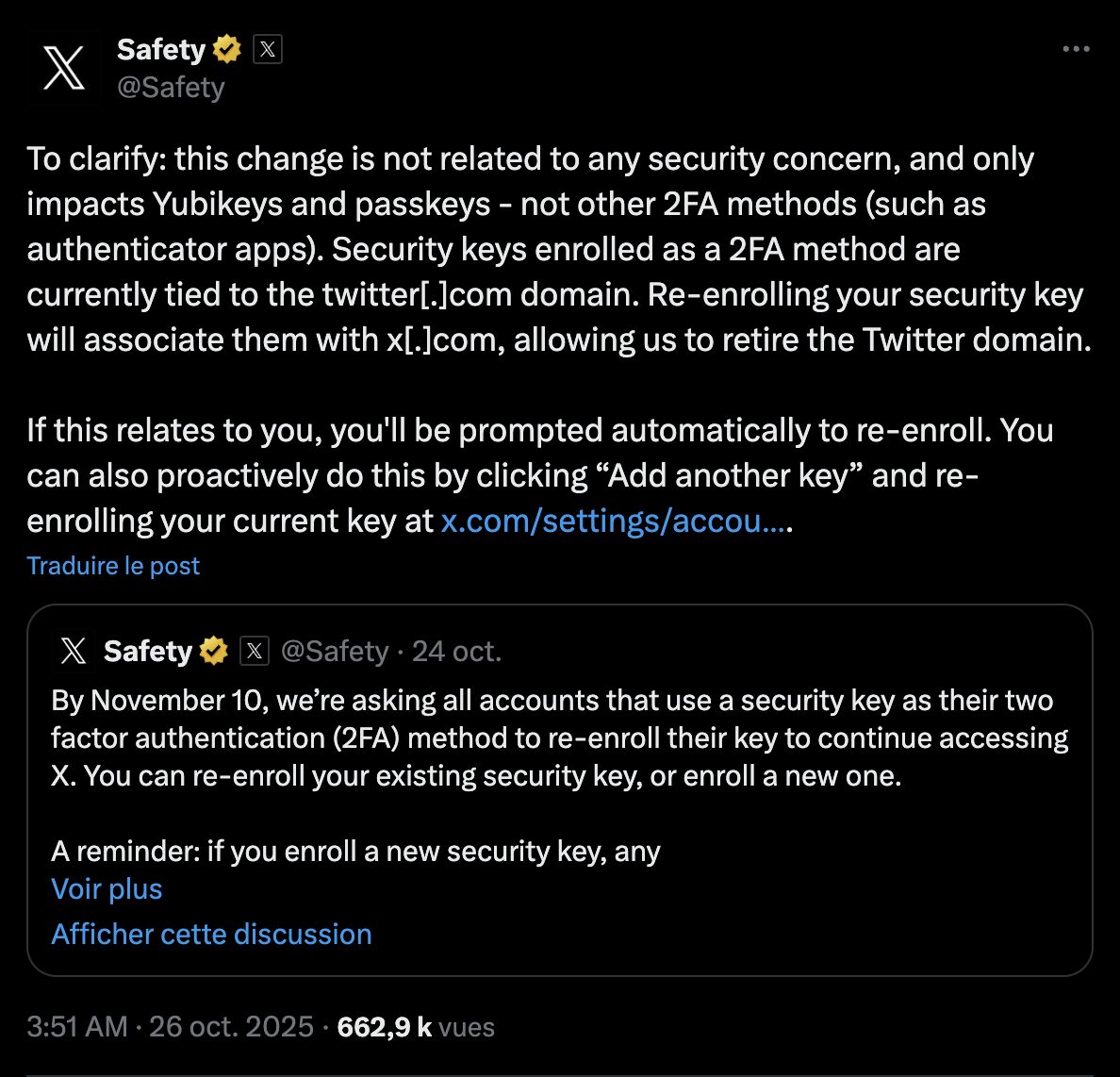Click the gold verified badge in the quoted post
The width and height of the screenshot is (1120, 1077).
coord(214,651)
